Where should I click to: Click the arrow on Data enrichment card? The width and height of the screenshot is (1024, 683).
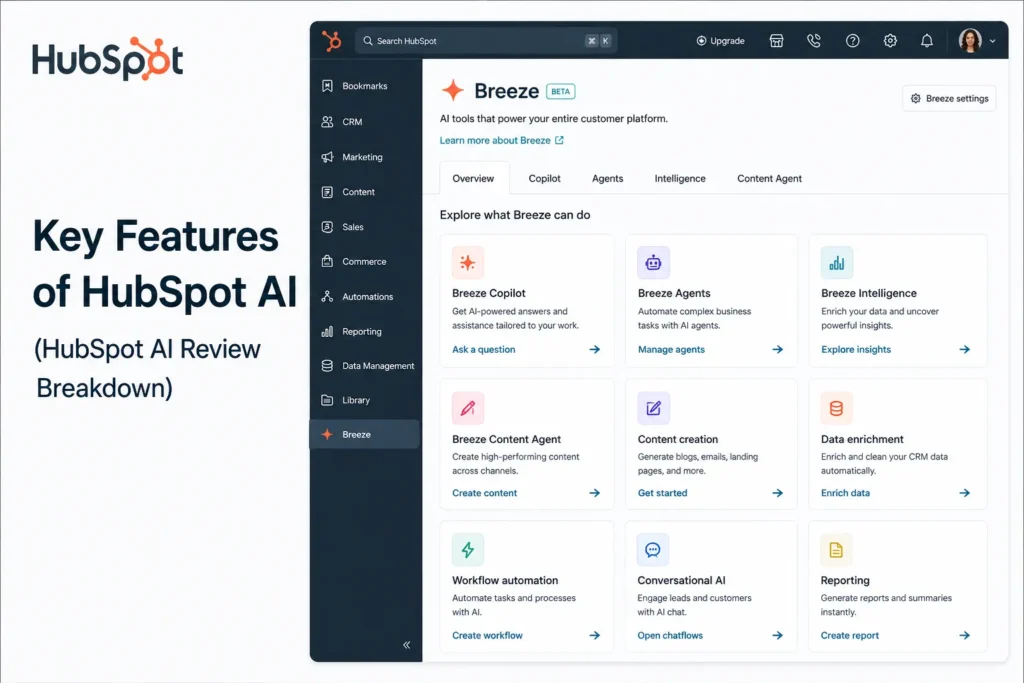click(964, 493)
